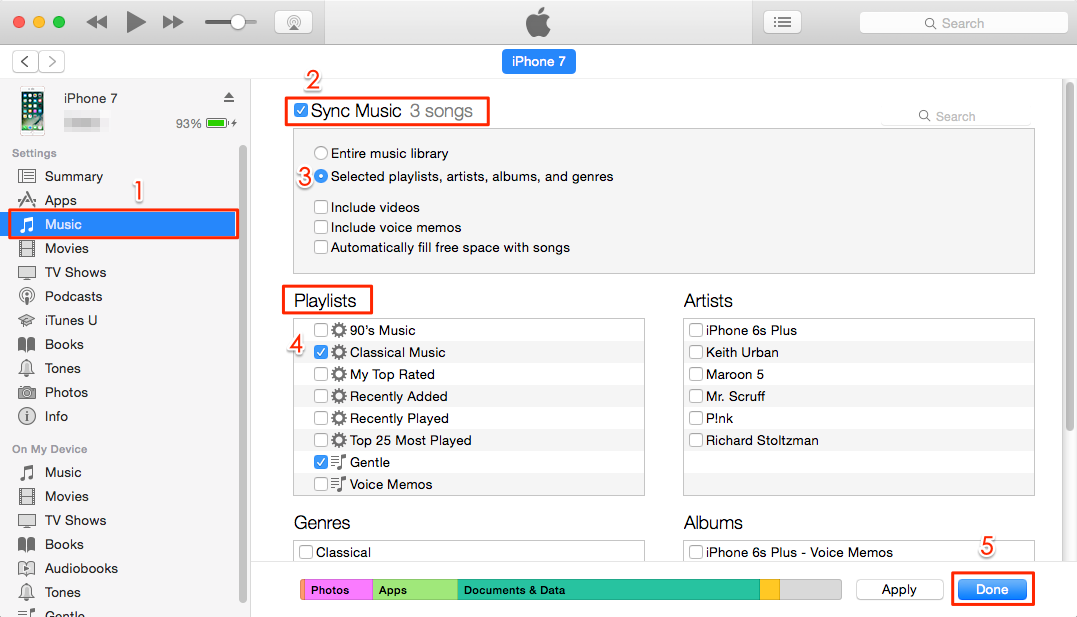Image resolution: width=1077 pixels, height=617 pixels.
Task: Eject the iPhone 7 device
Action: click(x=229, y=98)
